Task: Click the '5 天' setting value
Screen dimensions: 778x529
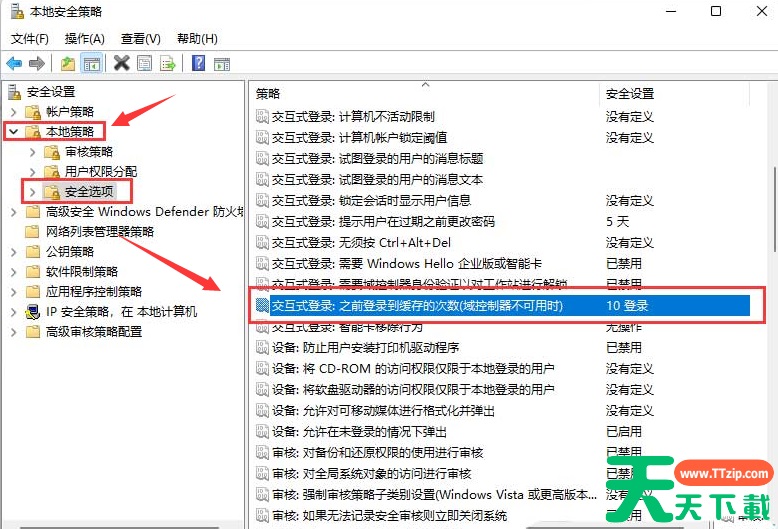Action: point(618,221)
